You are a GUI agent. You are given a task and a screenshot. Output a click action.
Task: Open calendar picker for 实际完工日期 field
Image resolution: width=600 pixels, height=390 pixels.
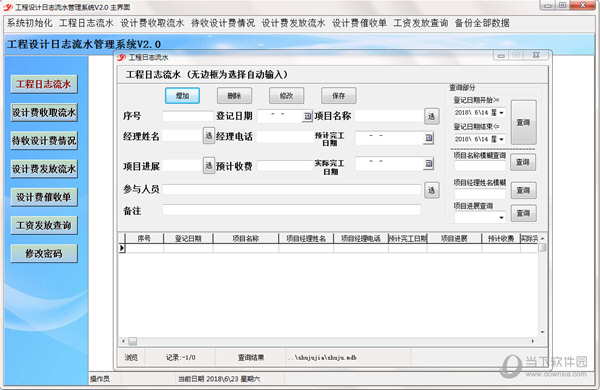(x=429, y=164)
